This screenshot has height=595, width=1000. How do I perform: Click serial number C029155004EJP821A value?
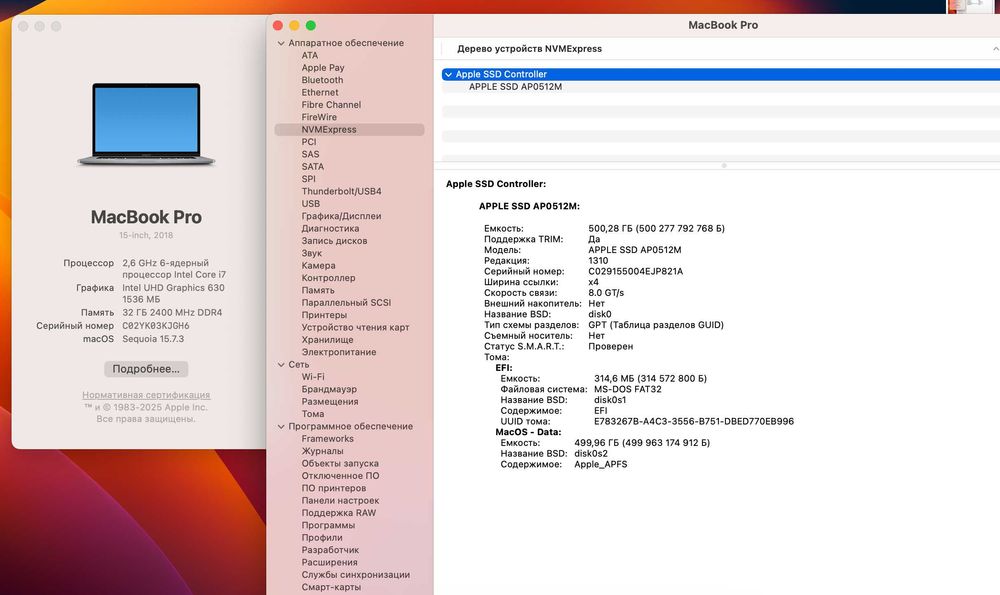(635, 272)
